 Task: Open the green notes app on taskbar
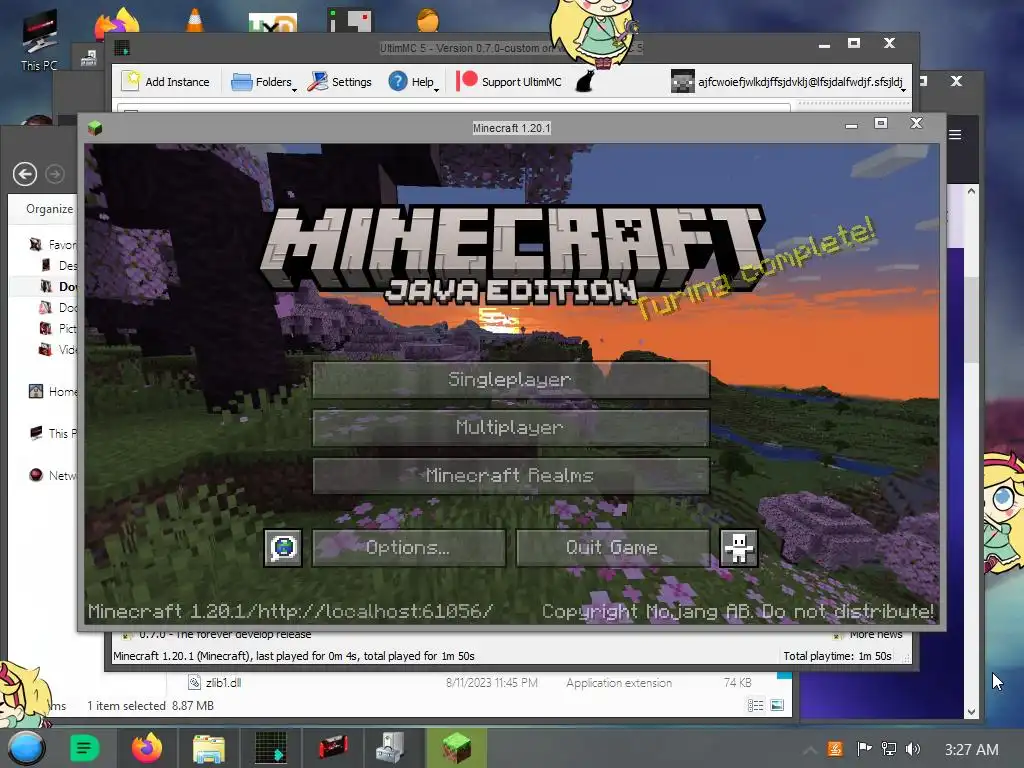pyautogui.click(x=84, y=748)
